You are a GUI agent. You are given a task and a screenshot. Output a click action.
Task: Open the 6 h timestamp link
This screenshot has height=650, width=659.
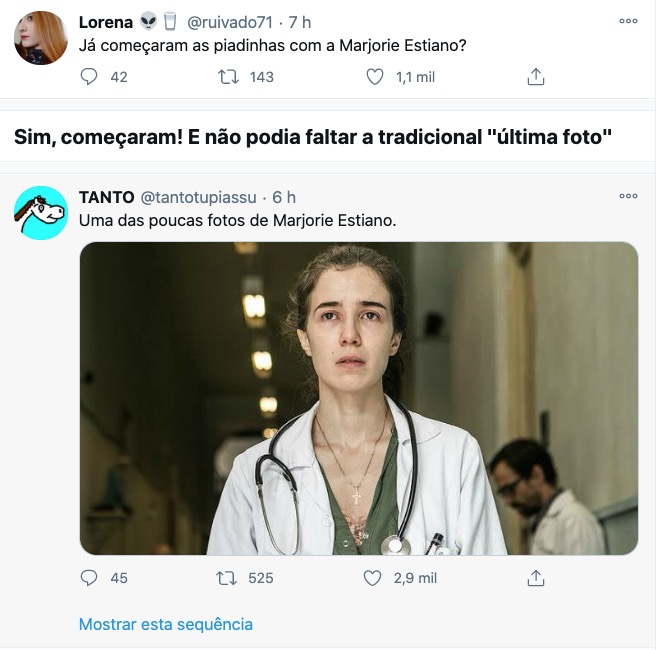tap(284, 197)
